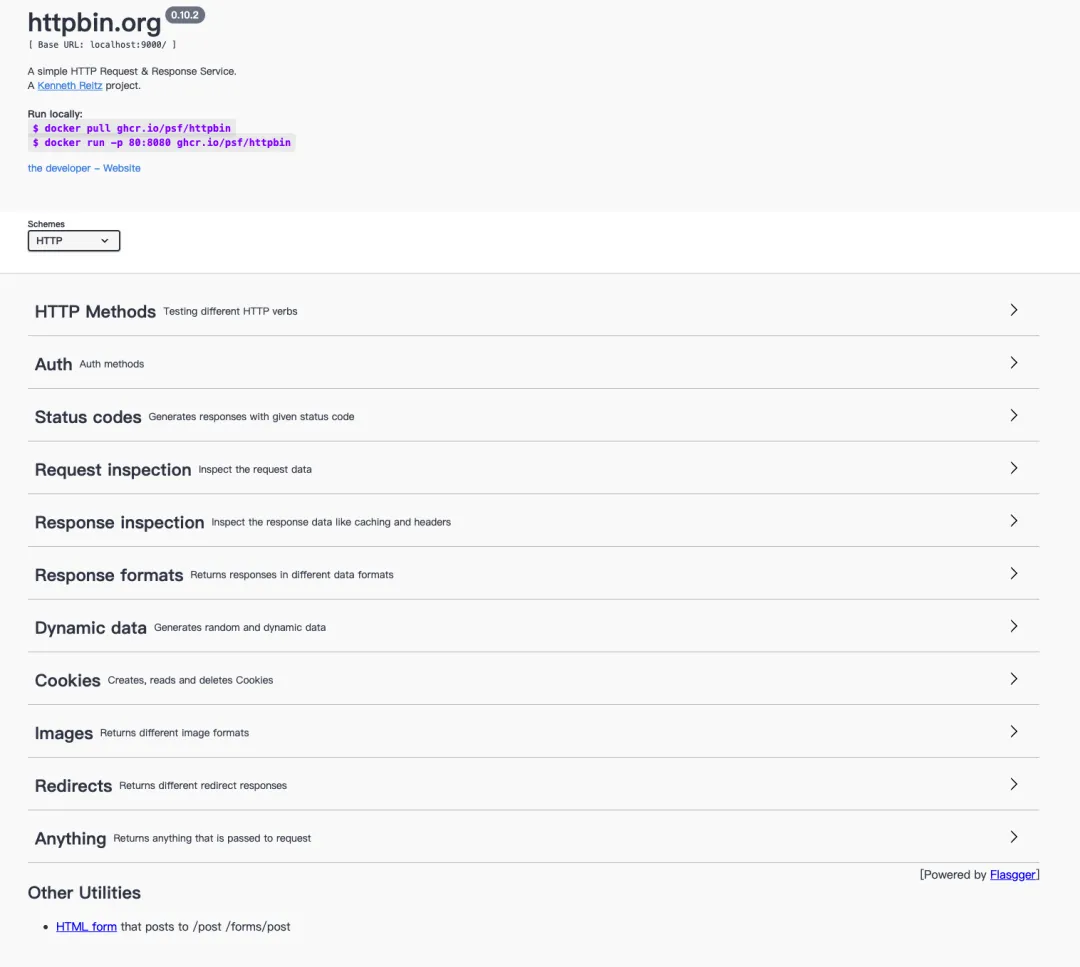Expand the Response inspection section arrow
The image size is (1080, 967).
pos(1013,521)
